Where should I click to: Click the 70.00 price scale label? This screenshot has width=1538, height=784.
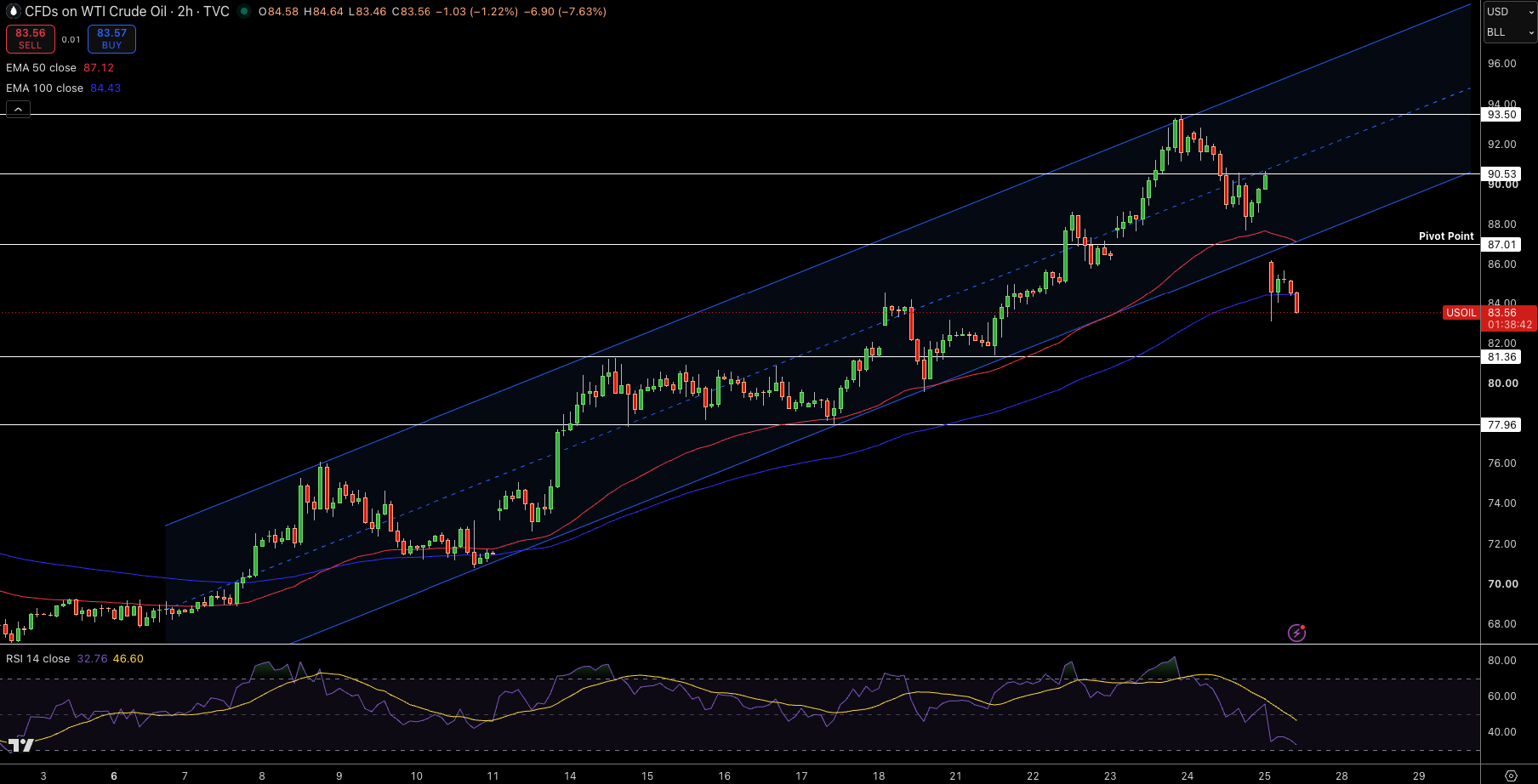[x=1502, y=584]
